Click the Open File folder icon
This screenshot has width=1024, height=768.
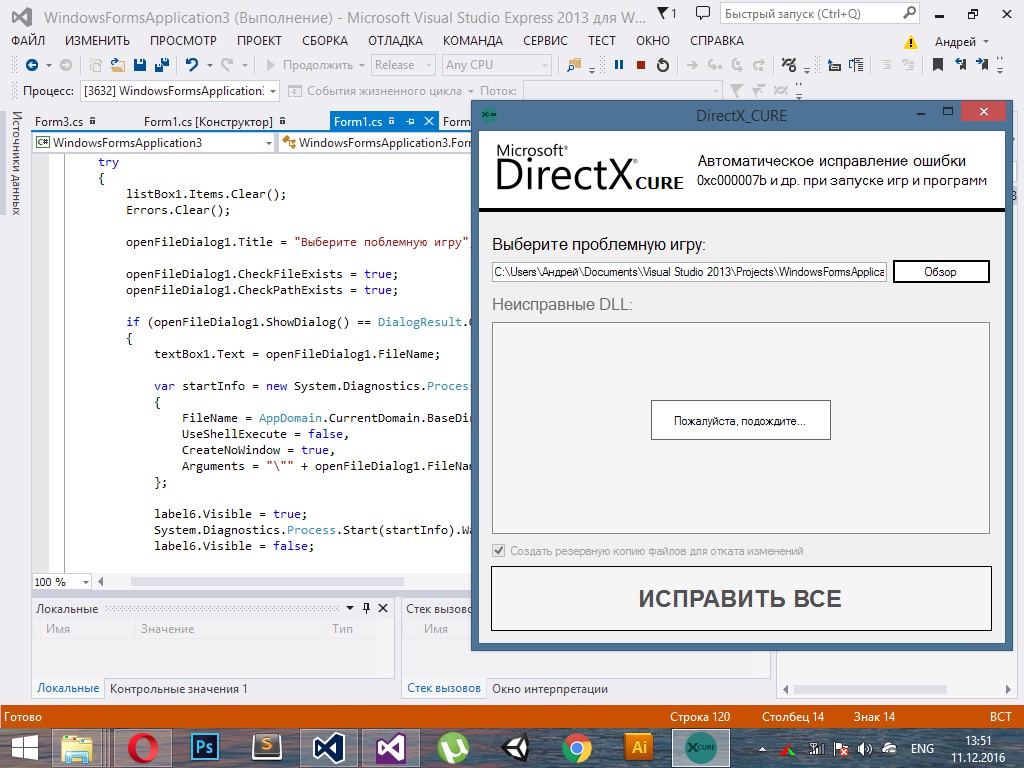(x=118, y=65)
